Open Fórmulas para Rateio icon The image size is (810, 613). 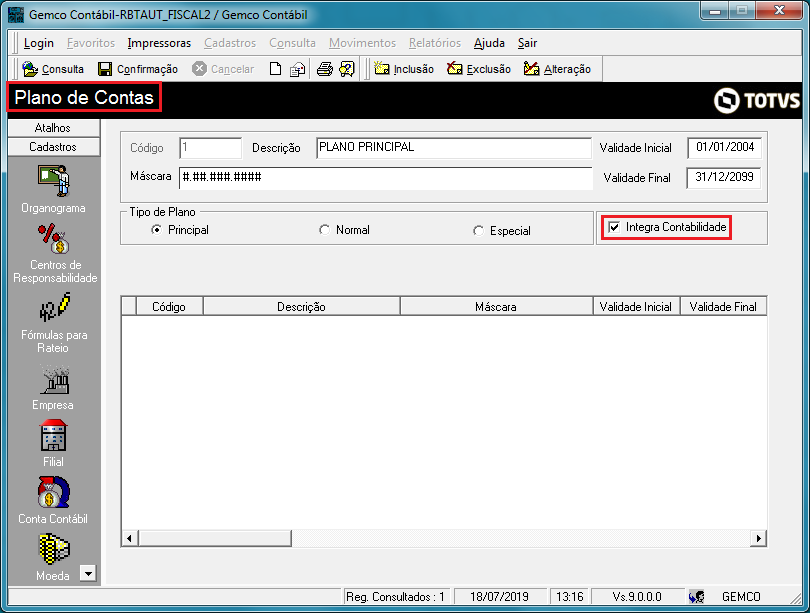(54, 307)
